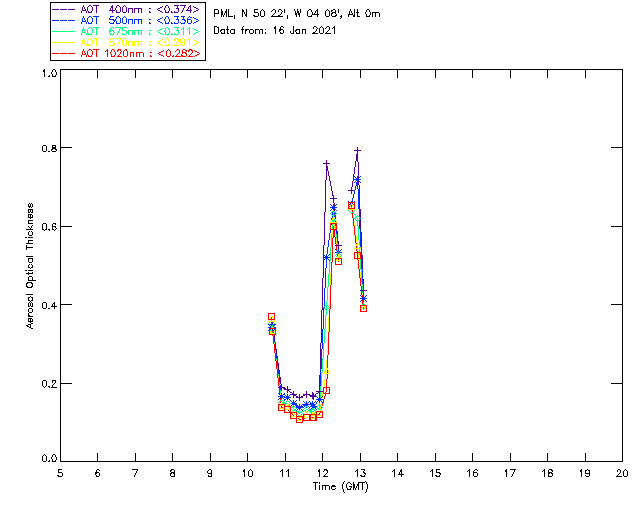The height and width of the screenshot is (512, 640).
Task: Click the 12 hour x-axis label
Action: point(322,473)
